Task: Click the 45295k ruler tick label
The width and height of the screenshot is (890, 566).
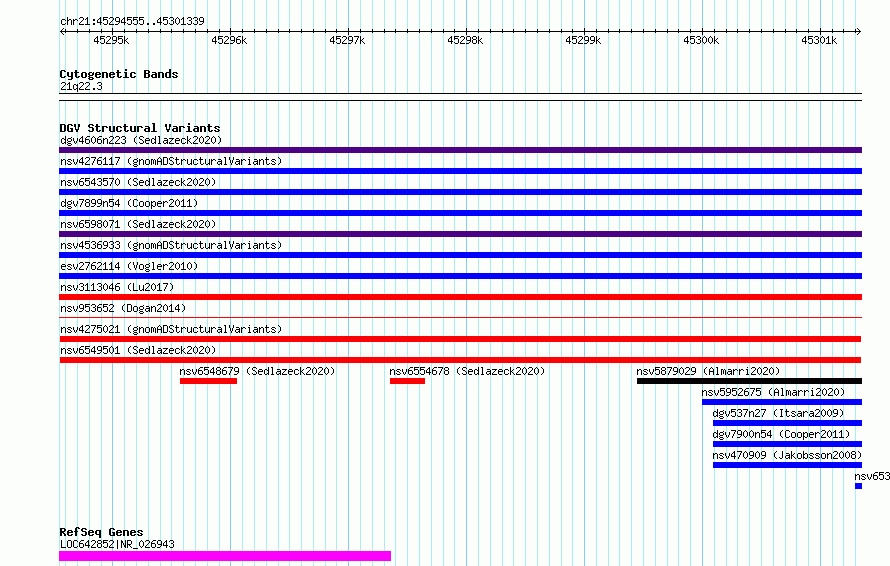Action: [111, 40]
